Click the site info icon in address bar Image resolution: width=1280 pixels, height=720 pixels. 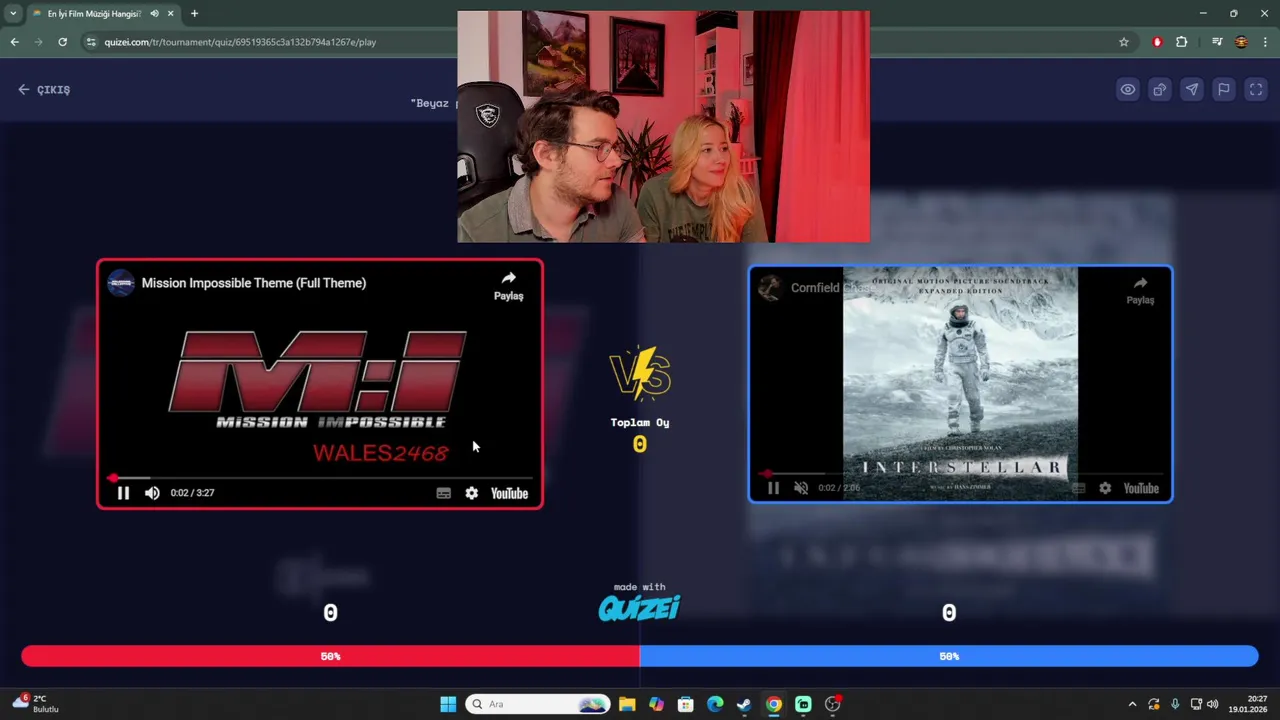91,42
